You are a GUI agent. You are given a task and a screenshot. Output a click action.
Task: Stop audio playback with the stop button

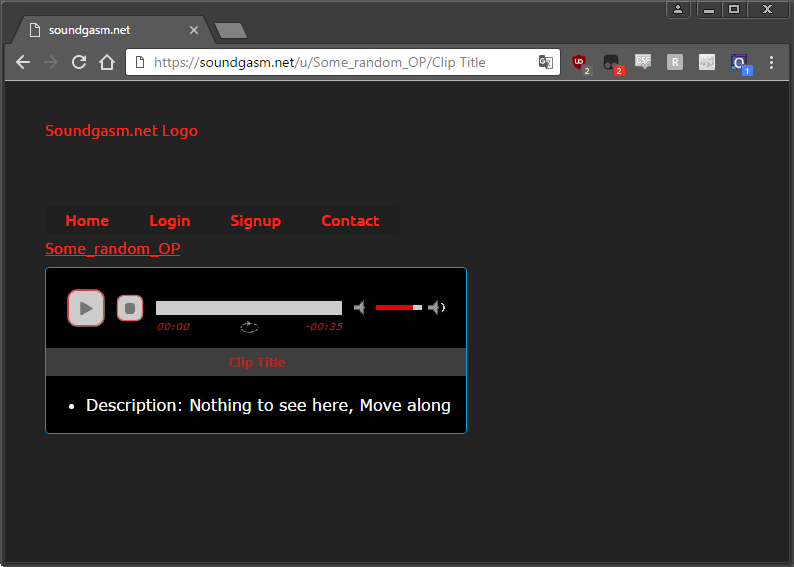[x=130, y=308]
